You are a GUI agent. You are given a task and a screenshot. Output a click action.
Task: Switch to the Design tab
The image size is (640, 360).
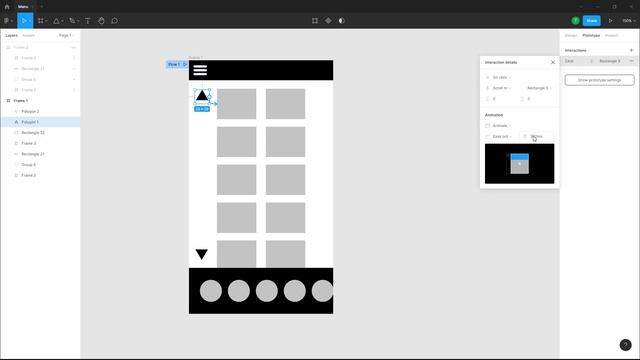click(571, 36)
